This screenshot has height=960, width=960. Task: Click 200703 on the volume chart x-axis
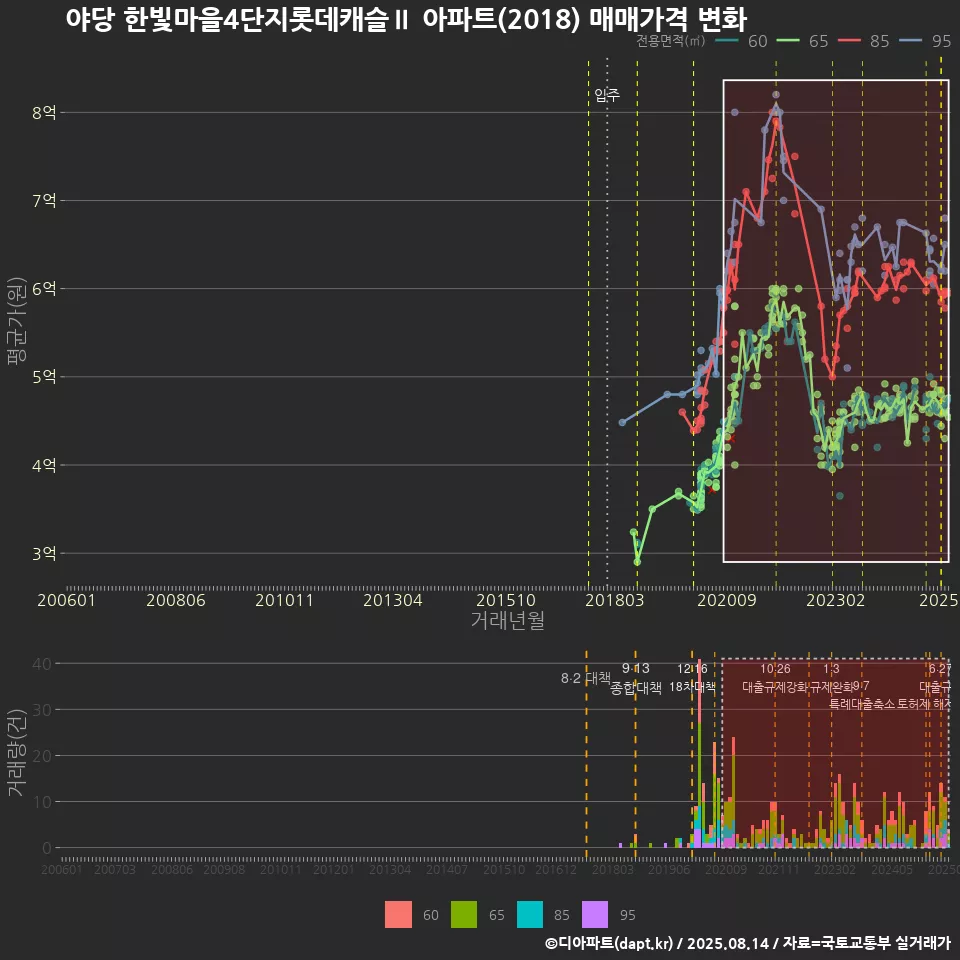114,869
